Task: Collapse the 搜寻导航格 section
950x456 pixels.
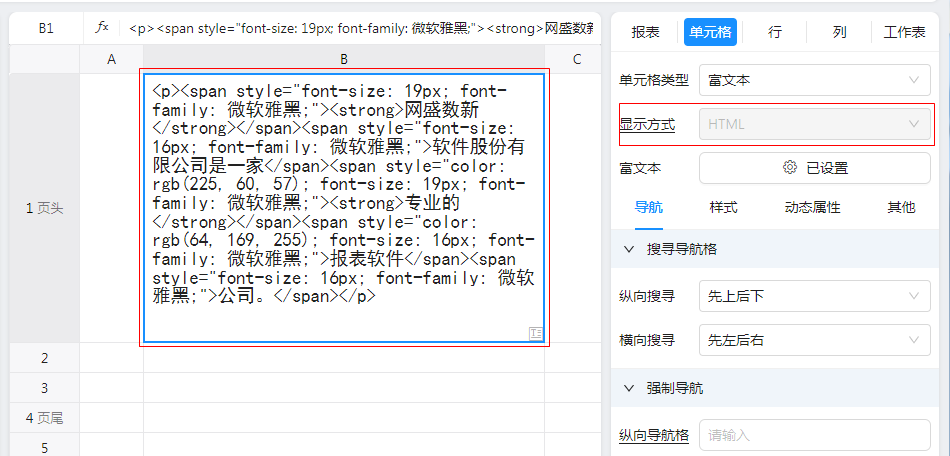Action: pos(629,249)
